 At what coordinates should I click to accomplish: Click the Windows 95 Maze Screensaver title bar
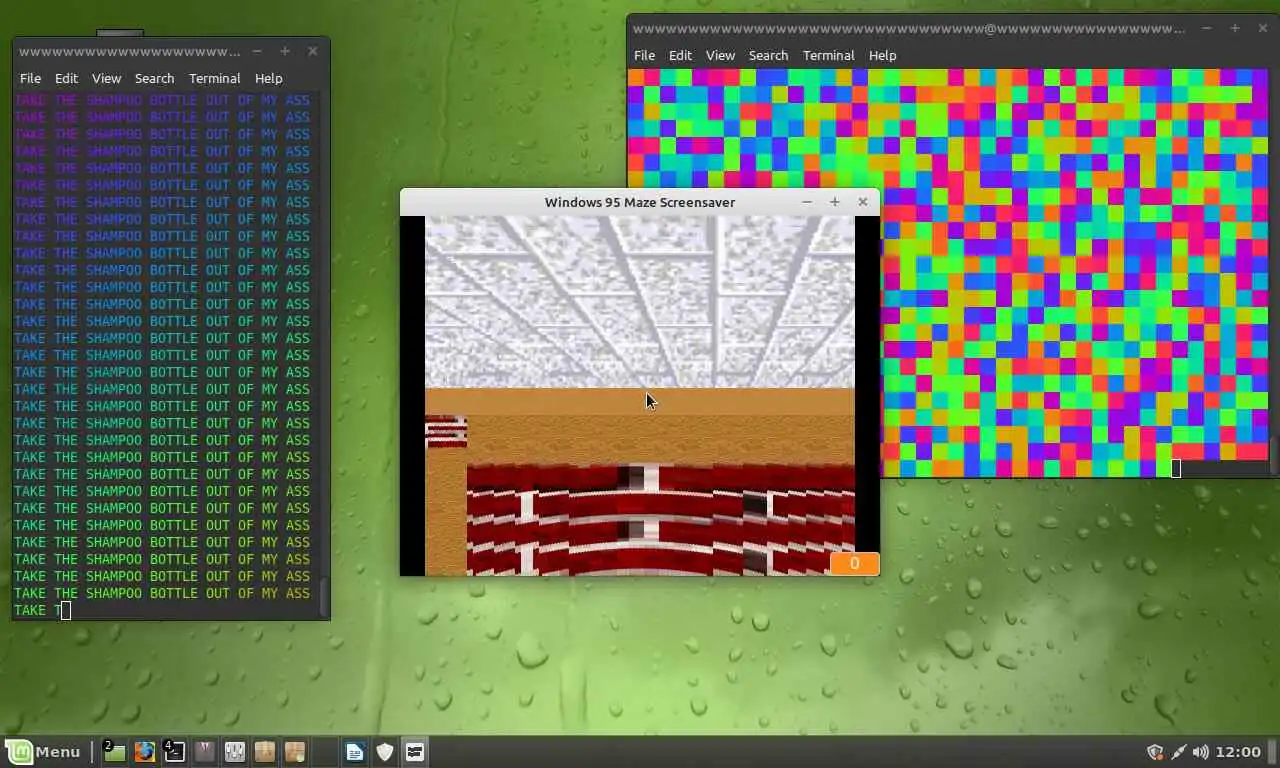coord(640,202)
